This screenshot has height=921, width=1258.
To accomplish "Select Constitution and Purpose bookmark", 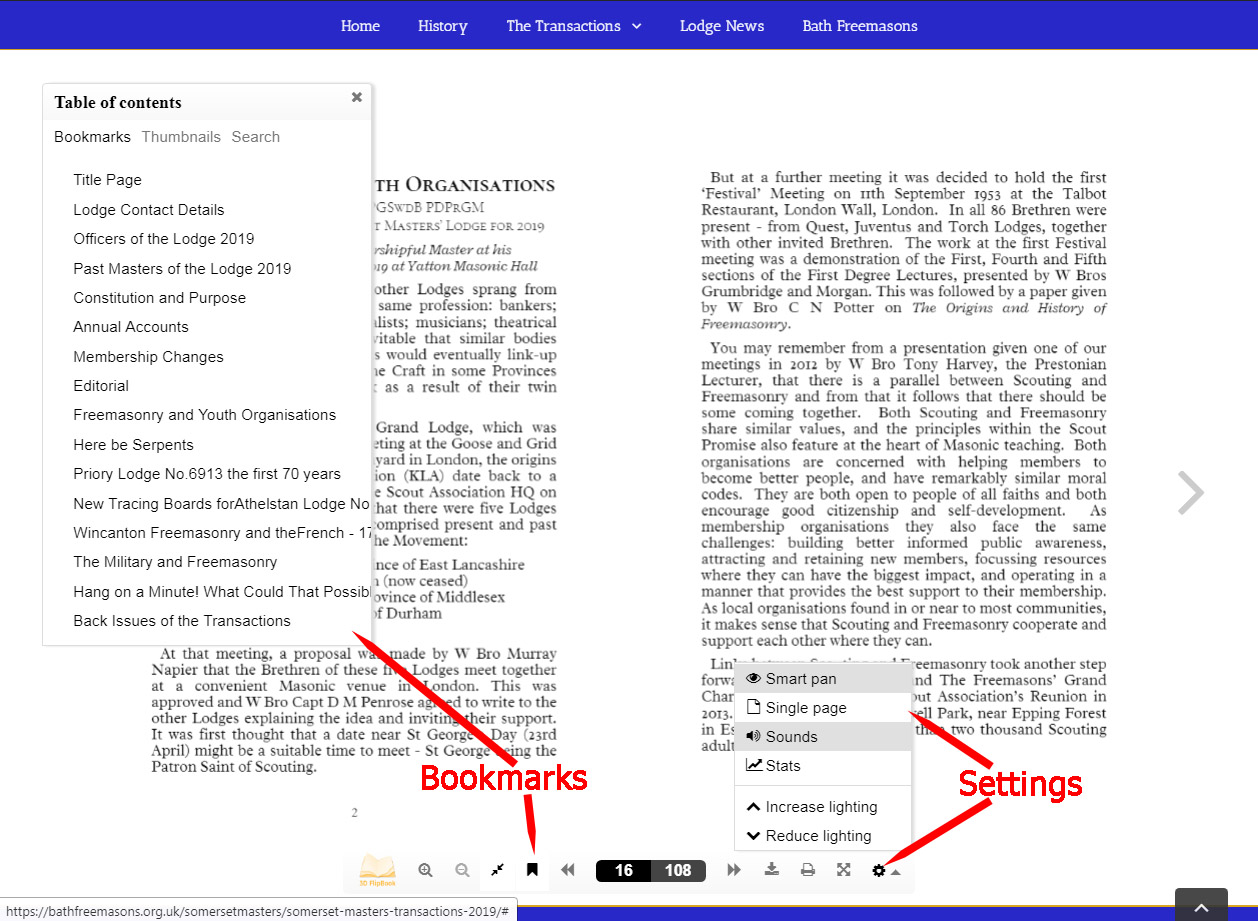I will click(x=160, y=298).
